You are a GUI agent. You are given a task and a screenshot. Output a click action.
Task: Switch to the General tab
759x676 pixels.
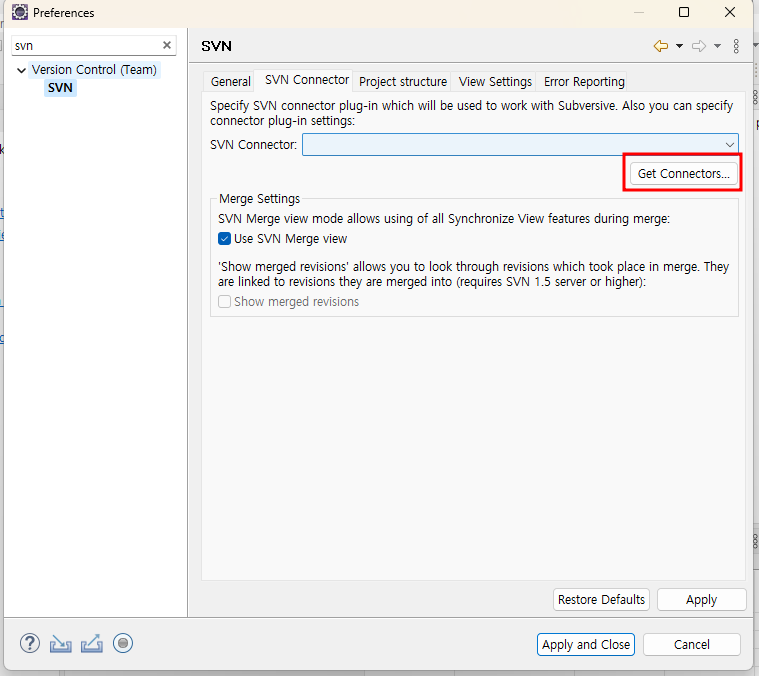coord(230,81)
